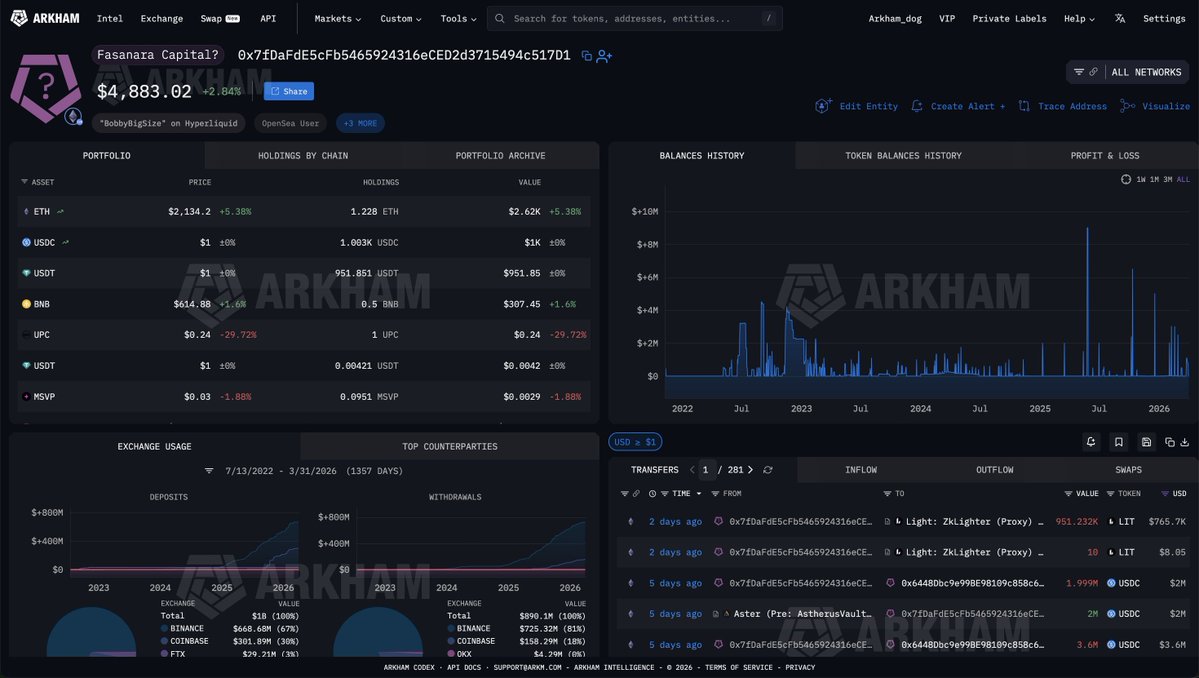Open the Markets dropdown menu
The width and height of the screenshot is (1199, 678).
(337, 18)
